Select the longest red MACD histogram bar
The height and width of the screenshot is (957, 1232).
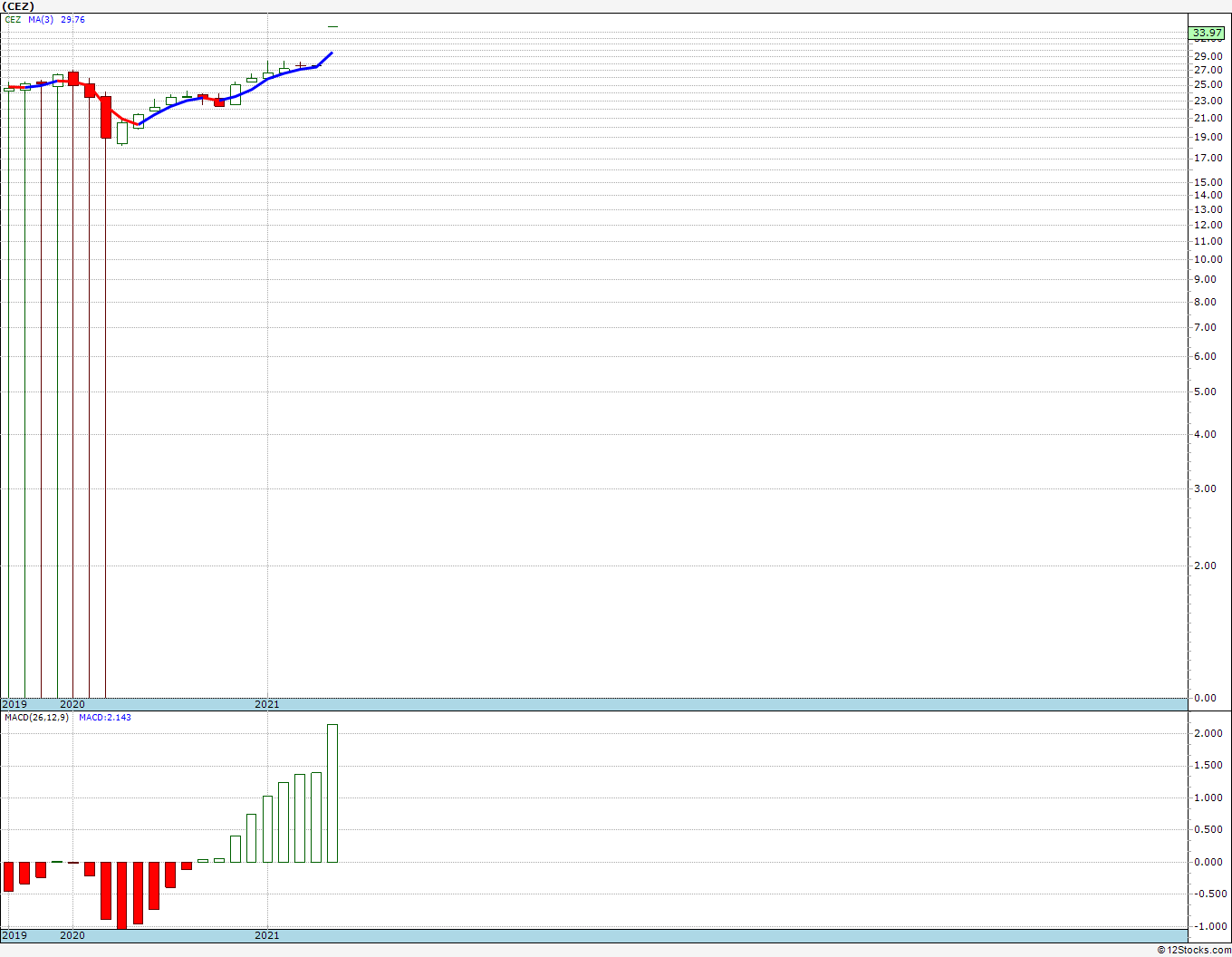click(x=121, y=895)
